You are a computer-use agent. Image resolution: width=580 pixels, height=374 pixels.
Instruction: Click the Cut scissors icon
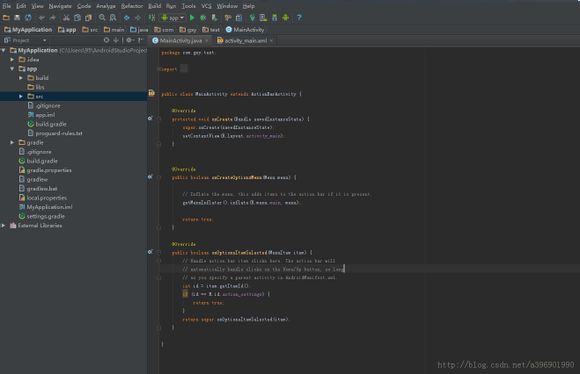pos(66,17)
